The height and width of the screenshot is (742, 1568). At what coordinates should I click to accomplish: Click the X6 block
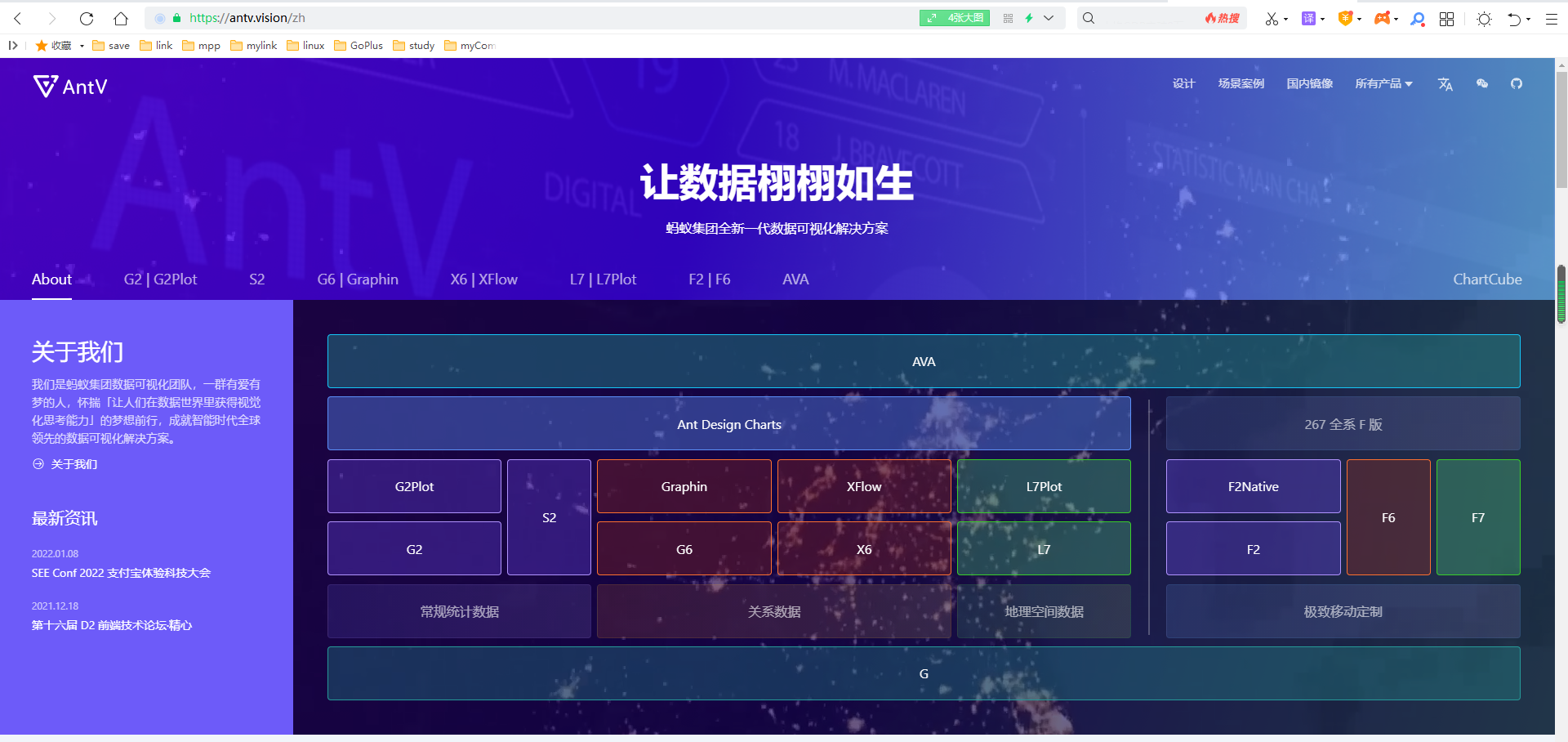tap(864, 549)
